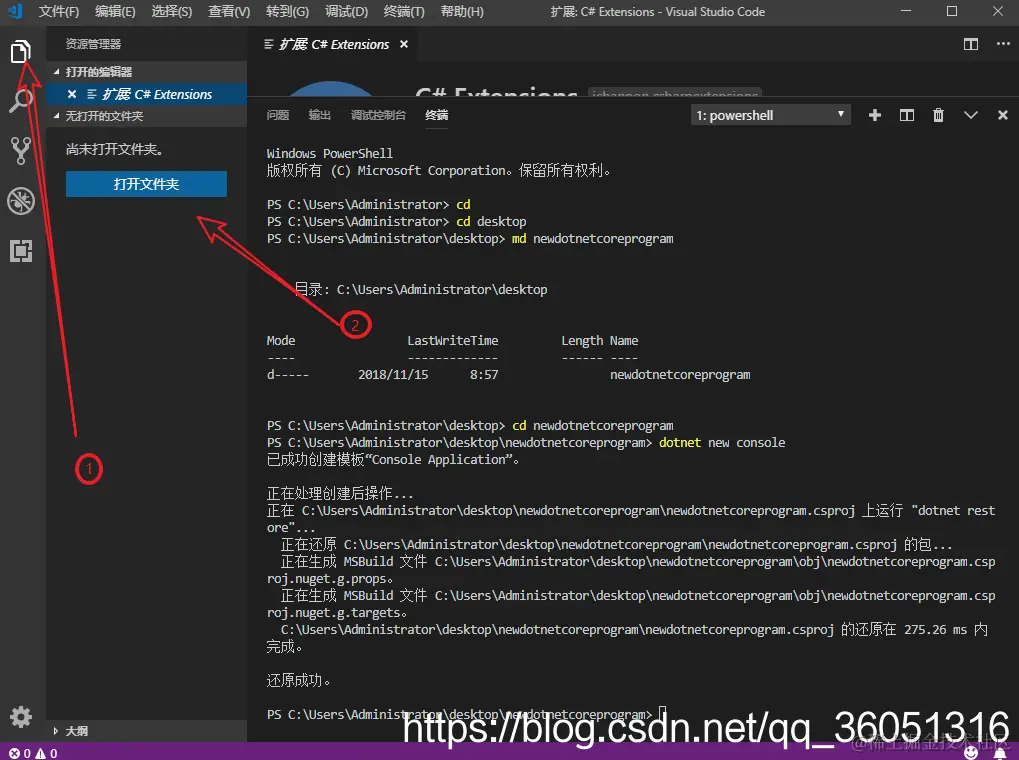The width and height of the screenshot is (1019, 760).
Task: Open the 文件(F) menu
Action: pyautogui.click(x=58, y=11)
